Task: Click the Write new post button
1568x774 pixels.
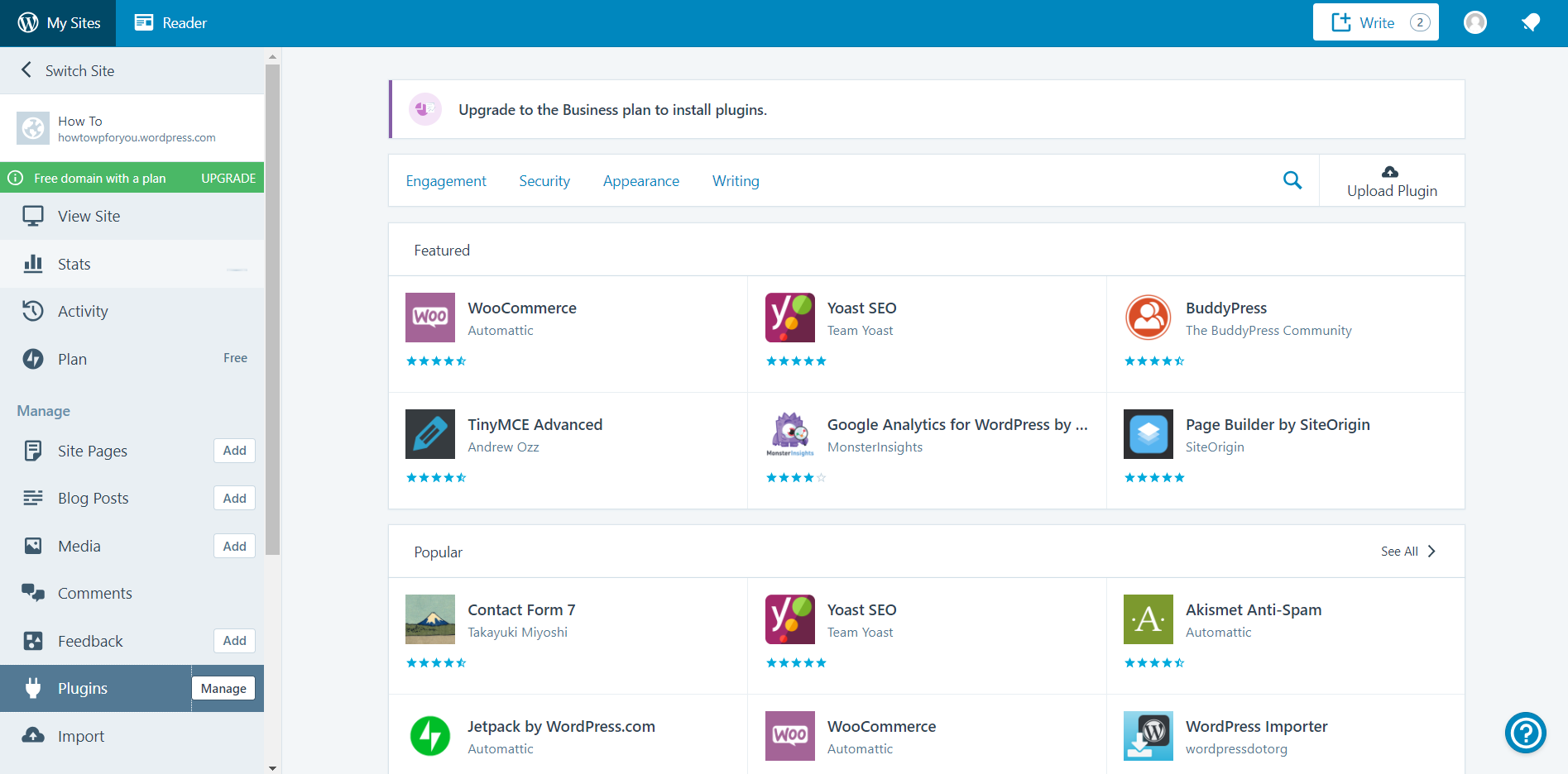Action: [1375, 22]
